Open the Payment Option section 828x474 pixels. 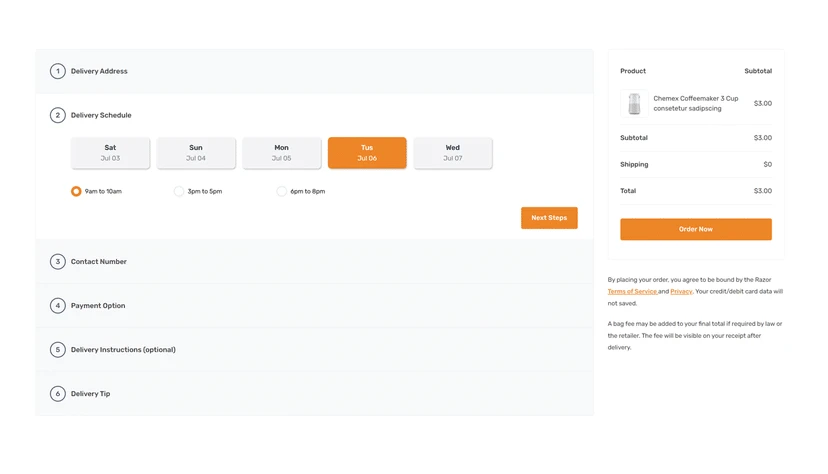coord(98,306)
